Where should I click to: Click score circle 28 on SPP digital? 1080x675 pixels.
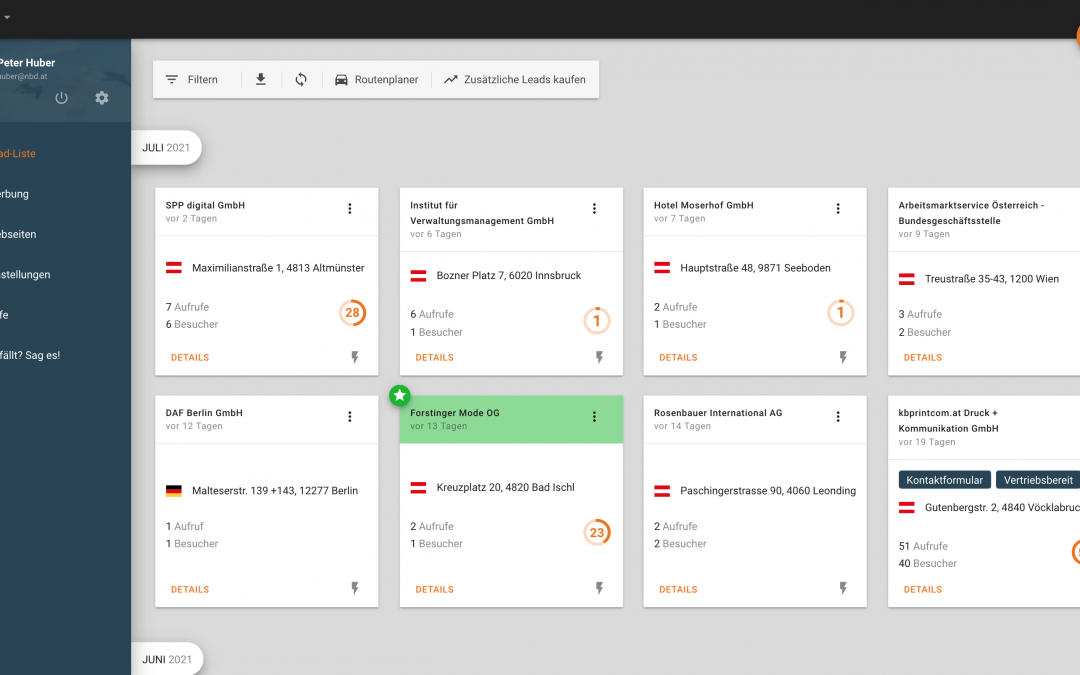pyautogui.click(x=352, y=313)
